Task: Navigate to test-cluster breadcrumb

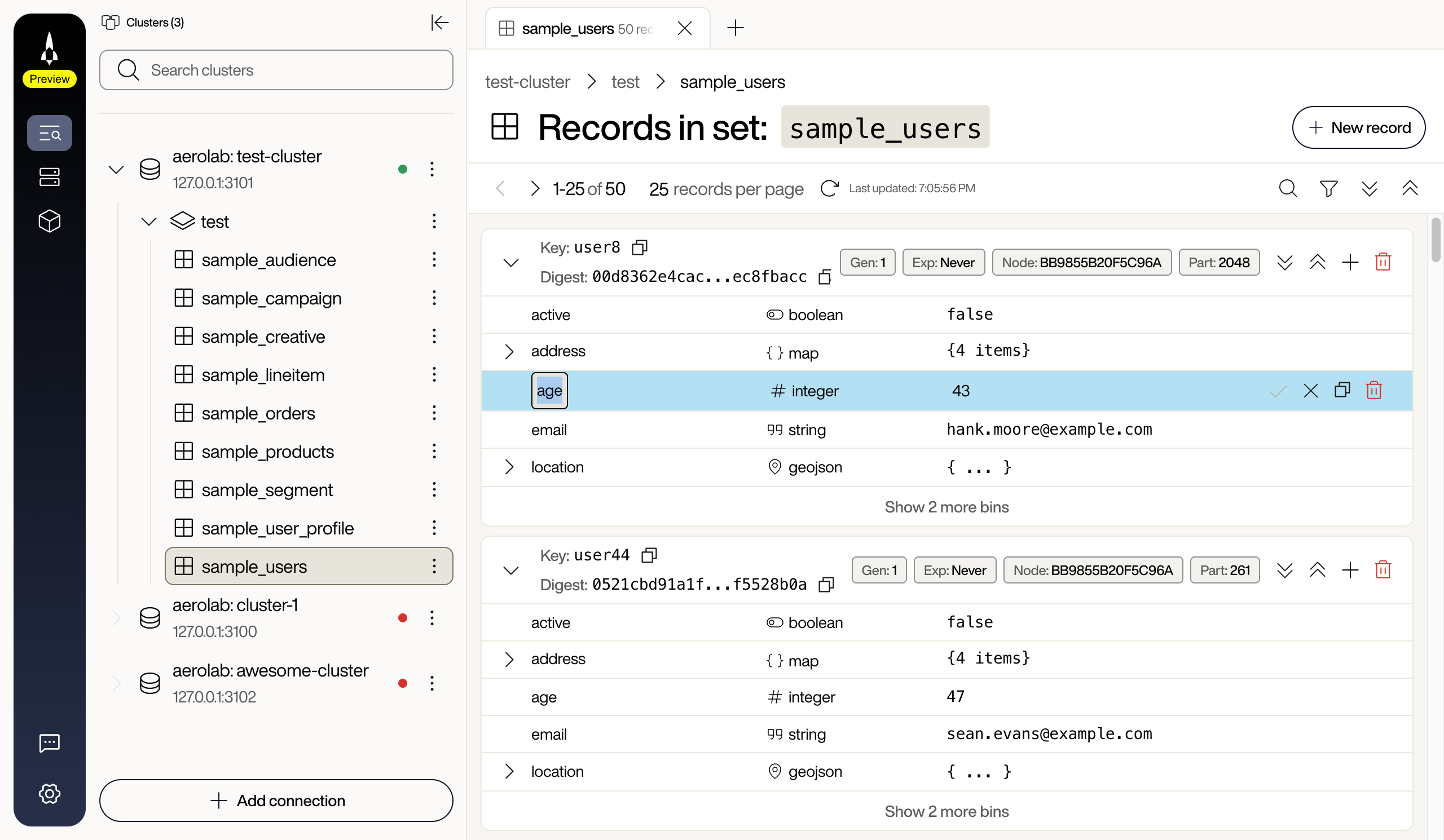Action: point(527,82)
